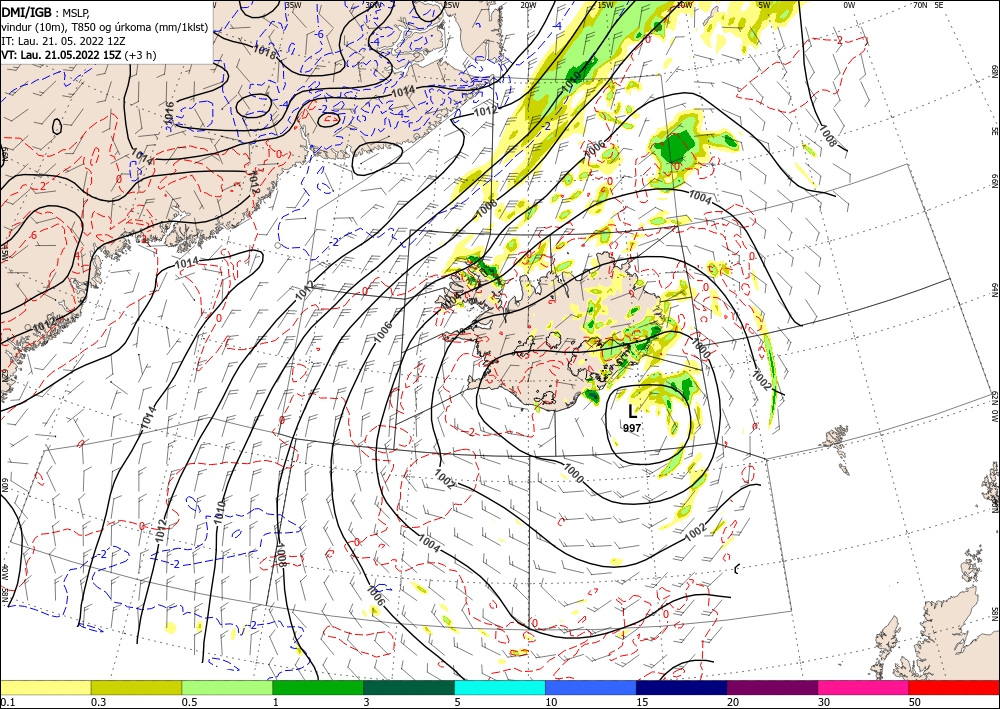Pick the cyan 5 mm legend swatch
Viewport: 1000px width, 709px height.
(500, 687)
